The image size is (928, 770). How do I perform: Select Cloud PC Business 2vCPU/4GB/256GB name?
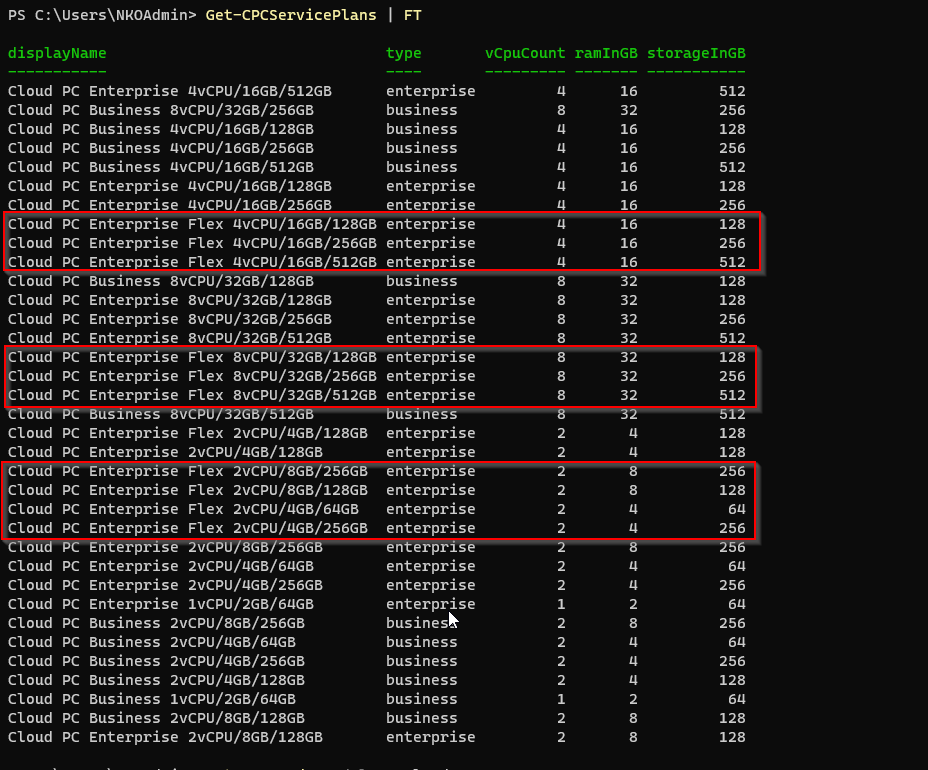(x=156, y=661)
